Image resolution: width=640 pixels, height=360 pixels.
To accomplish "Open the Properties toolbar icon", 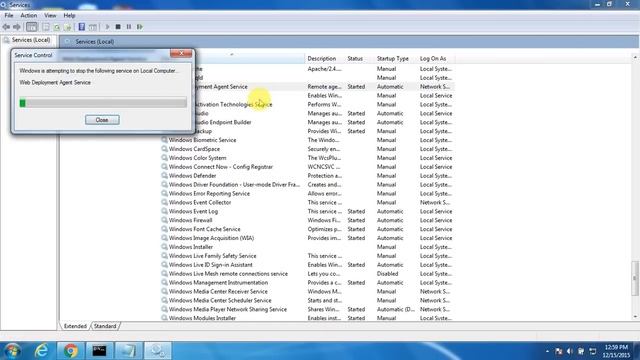I will (x=46, y=27).
